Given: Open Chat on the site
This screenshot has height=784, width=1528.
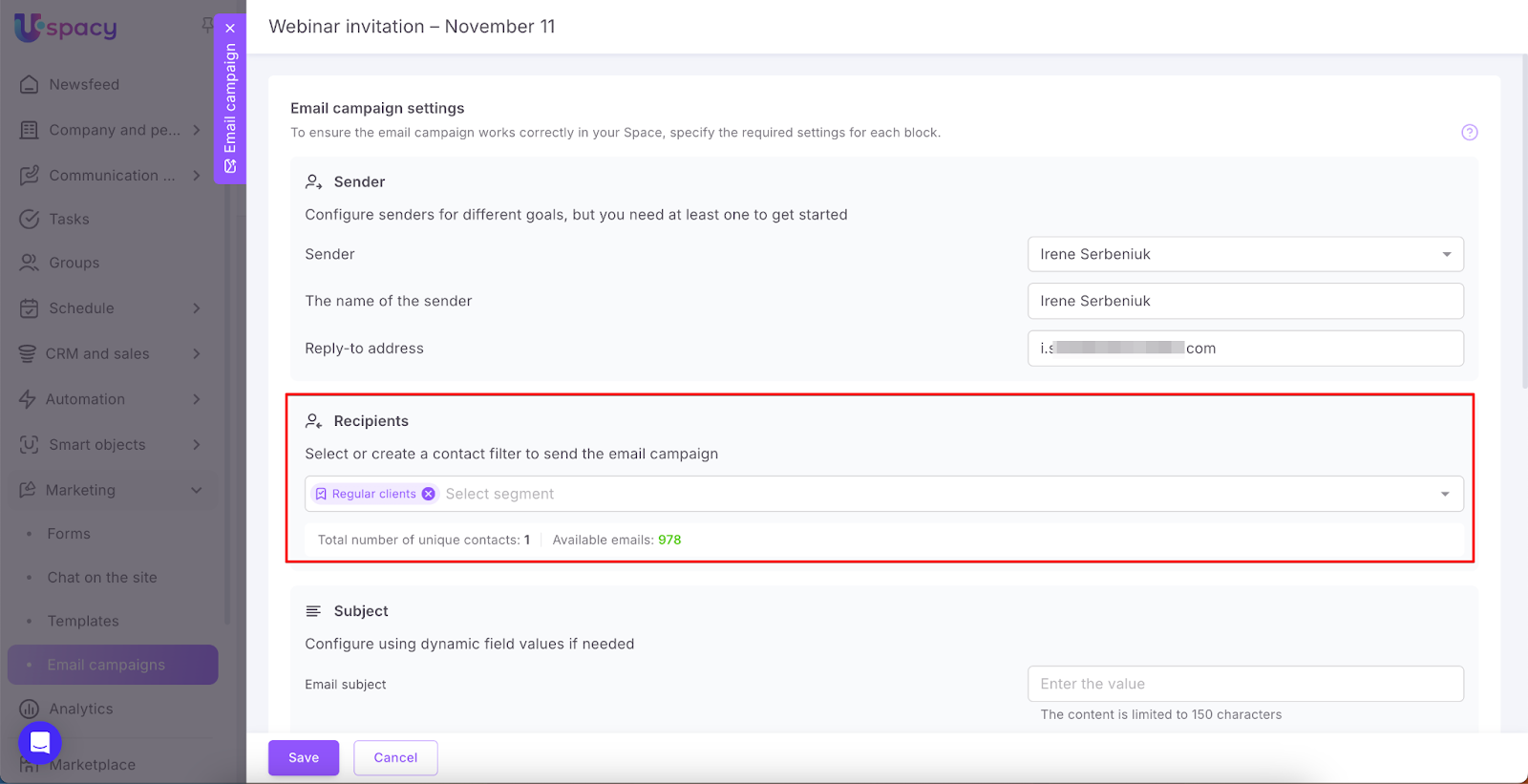Looking at the screenshot, I should [102, 578].
